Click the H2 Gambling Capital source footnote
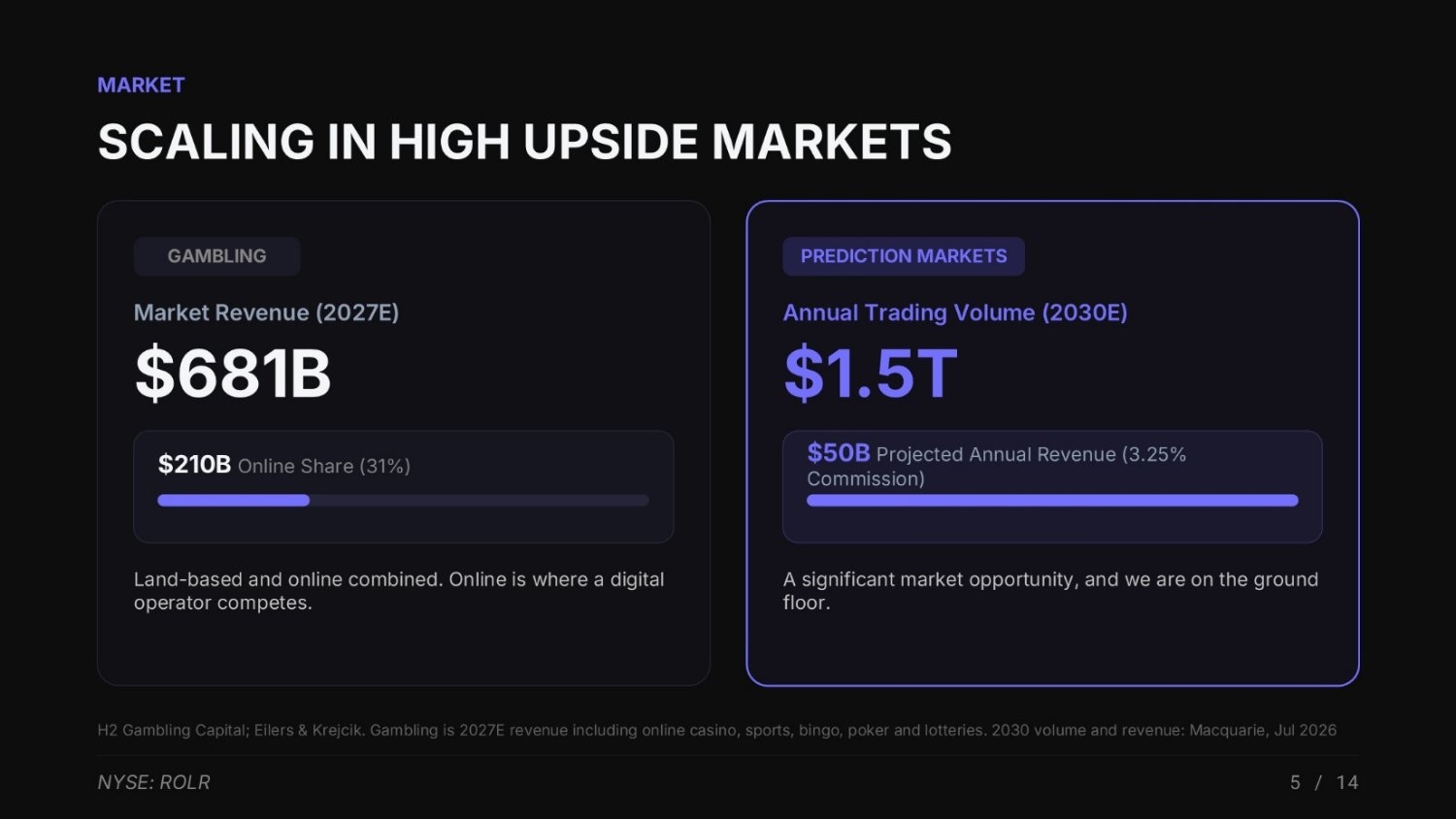Image resolution: width=1456 pixels, height=819 pixels. point(717,730)
